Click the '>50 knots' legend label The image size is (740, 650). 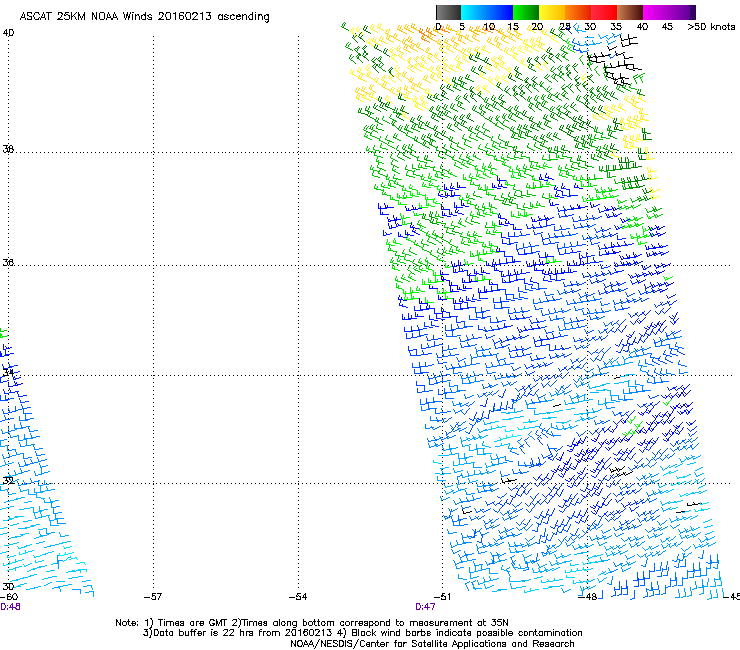[x=711, y=27]
